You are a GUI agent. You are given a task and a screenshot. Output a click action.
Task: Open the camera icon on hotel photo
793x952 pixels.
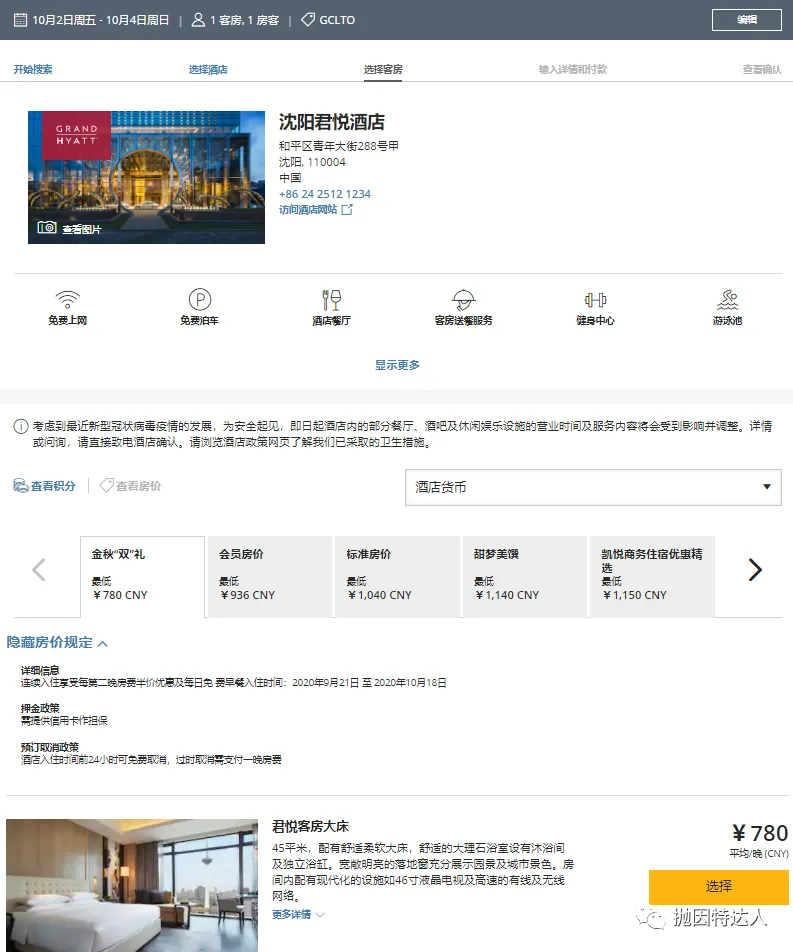47,227
